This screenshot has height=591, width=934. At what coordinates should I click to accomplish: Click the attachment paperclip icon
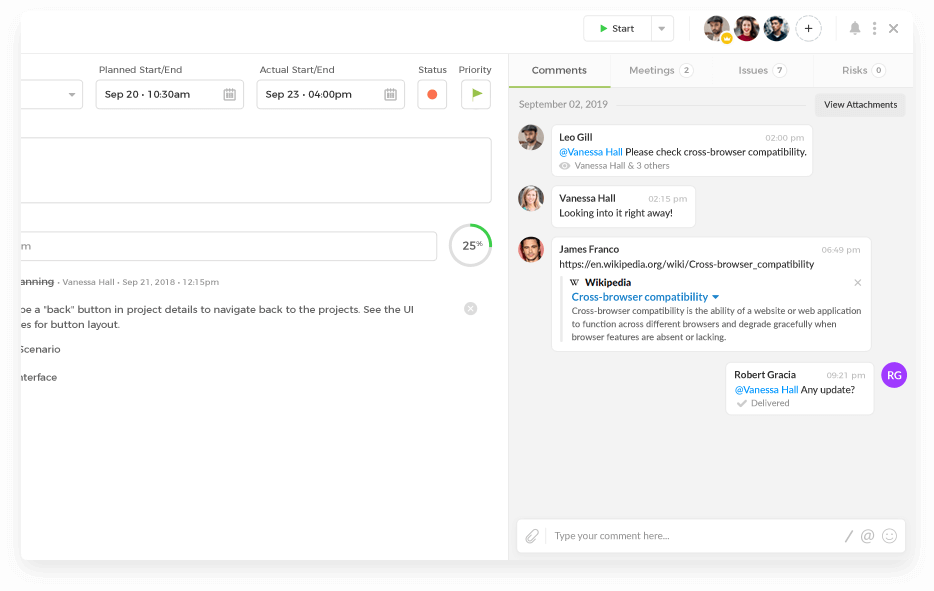click(x=532, y=536)
